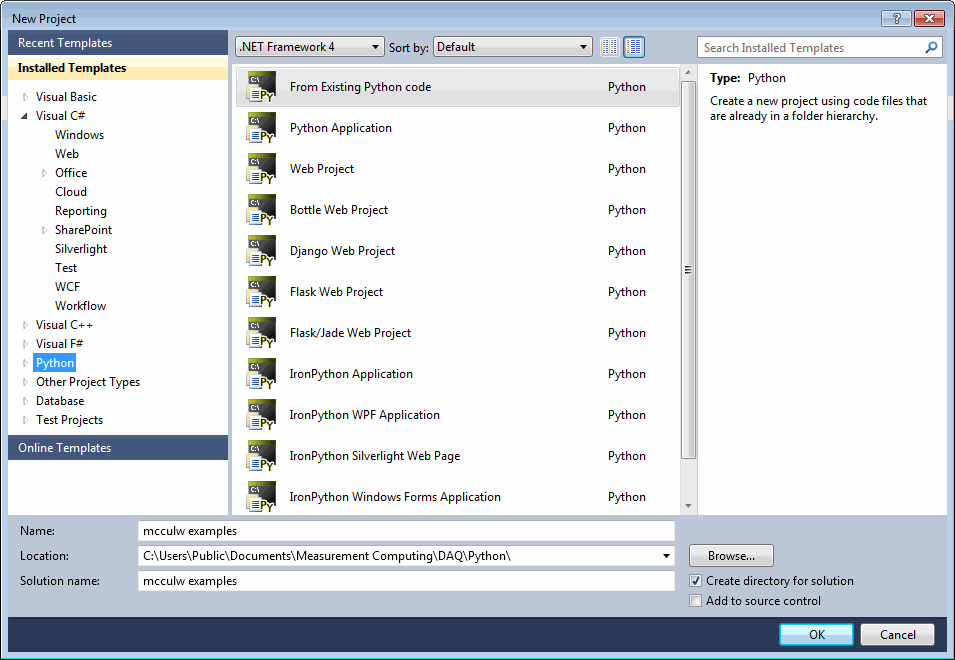Screen dimensions: 955x660
Task: Click OK to create the project
Action: [x=816, y=634]
